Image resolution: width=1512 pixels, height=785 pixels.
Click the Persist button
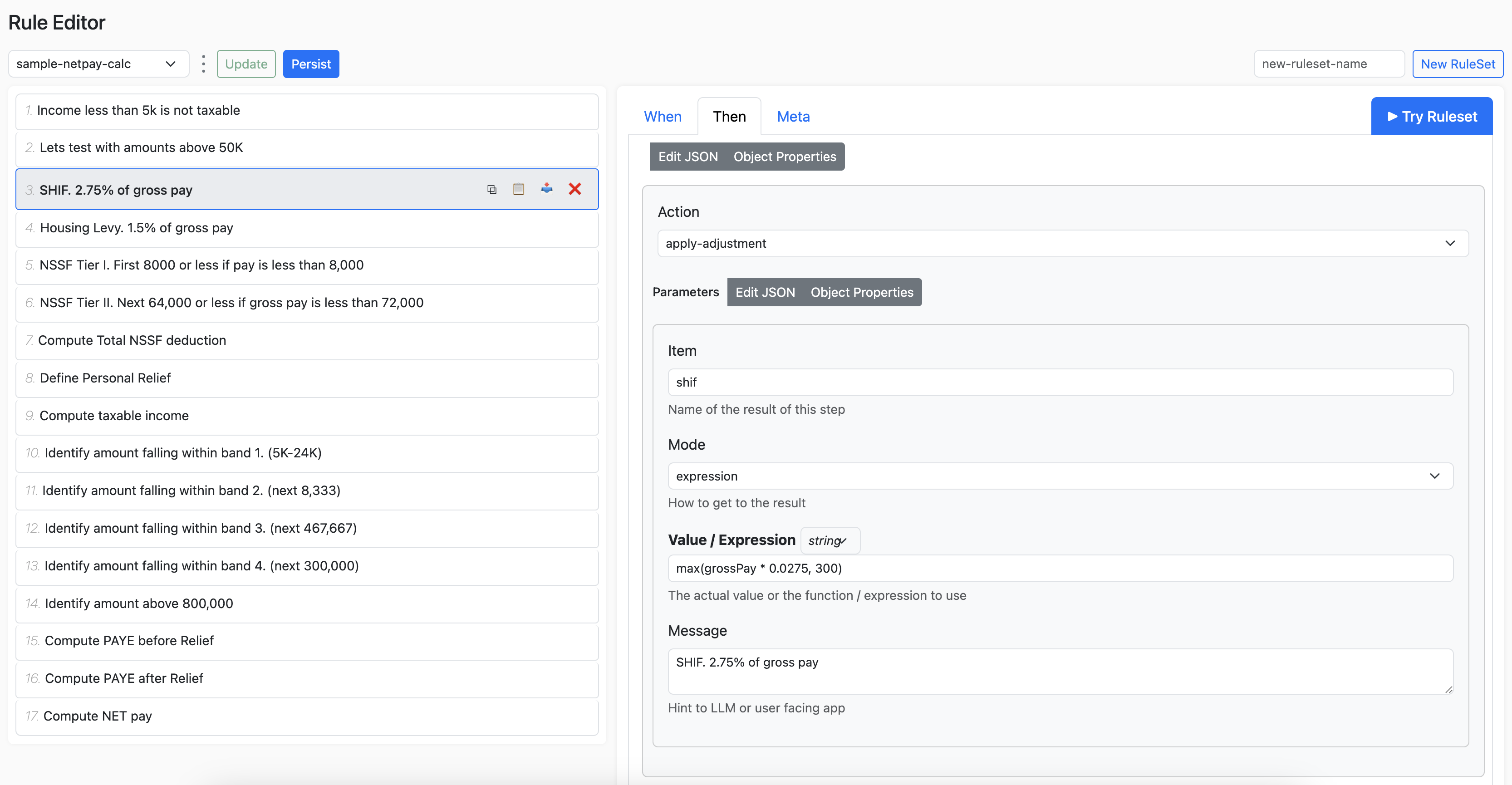click(x=311, y=64)
